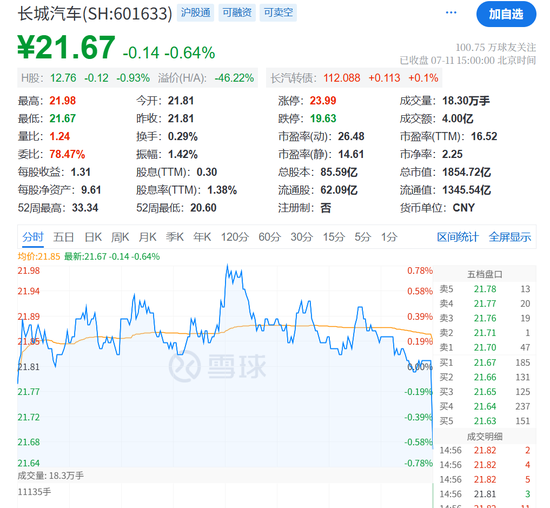The height and width of the screenshot is (508, 550).
Task: Select the 60分 interval tab
Action: 269,237
